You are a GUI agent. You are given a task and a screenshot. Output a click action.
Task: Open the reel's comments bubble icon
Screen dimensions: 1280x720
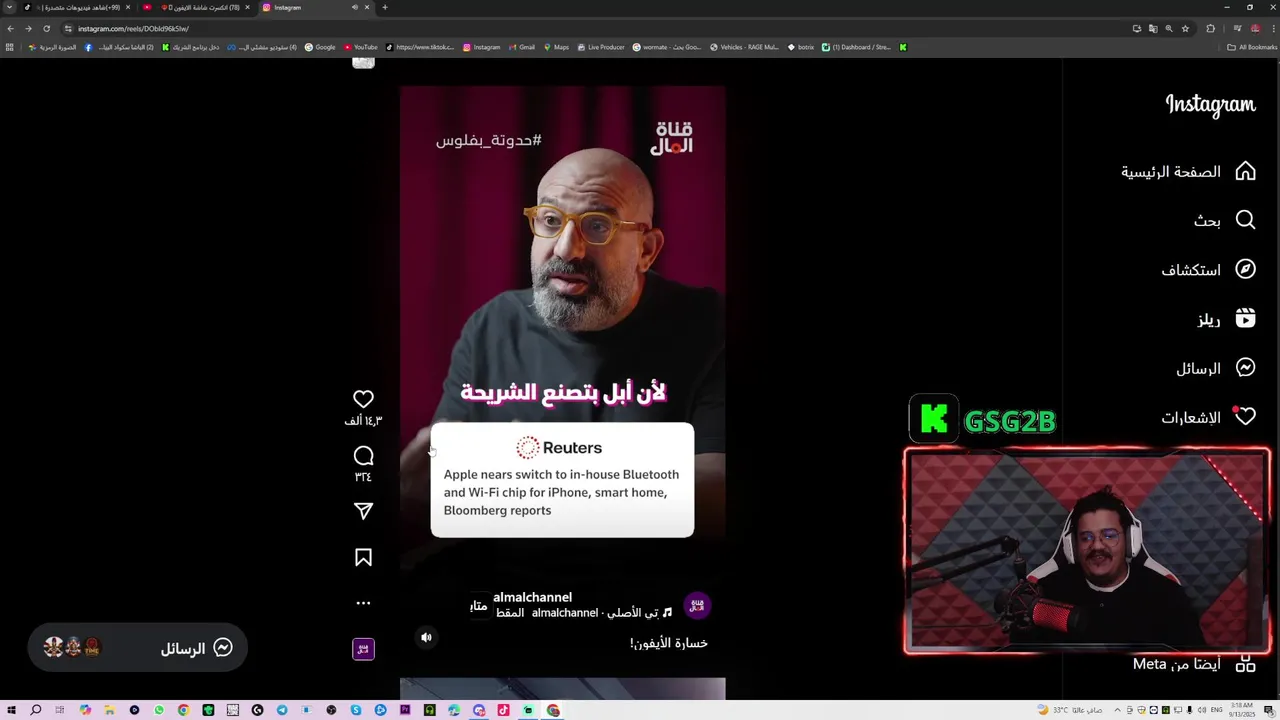click(363, 456)
